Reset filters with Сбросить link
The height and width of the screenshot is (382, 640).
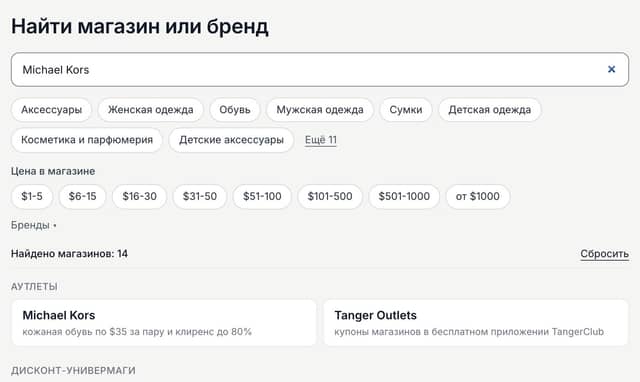tap(604, 254)
